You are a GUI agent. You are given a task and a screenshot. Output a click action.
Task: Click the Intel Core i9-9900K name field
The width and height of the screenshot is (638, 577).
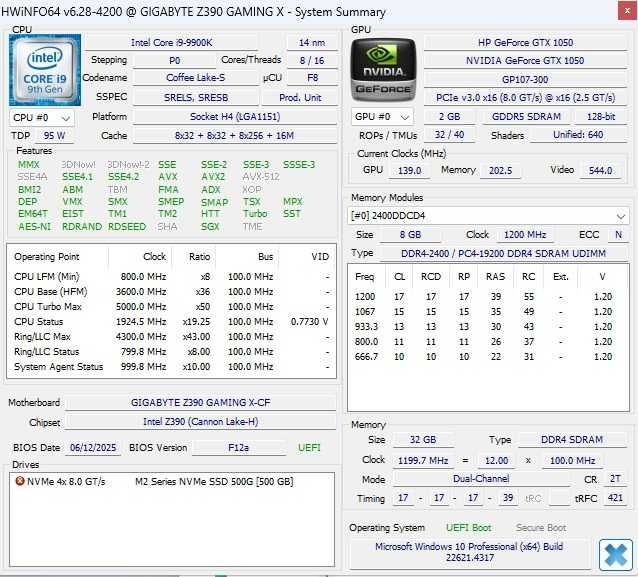(x=171, y=42)
